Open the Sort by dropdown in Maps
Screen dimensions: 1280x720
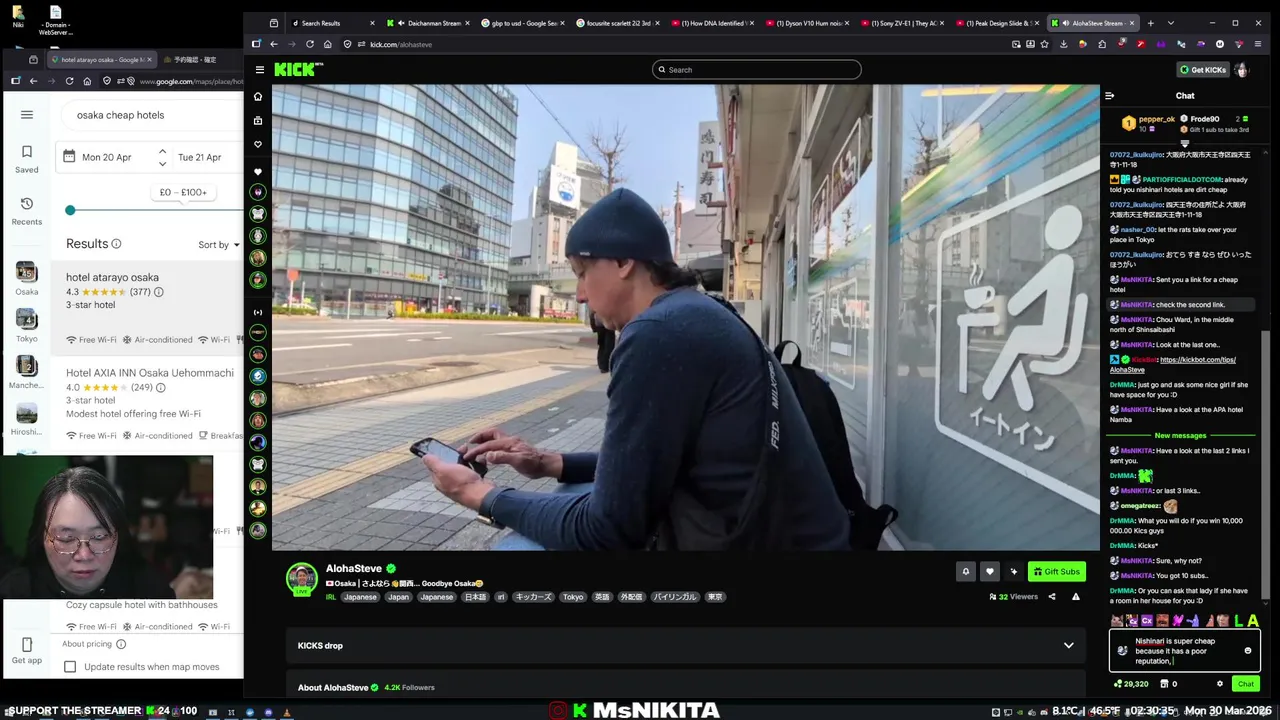[x=219, y=245]
